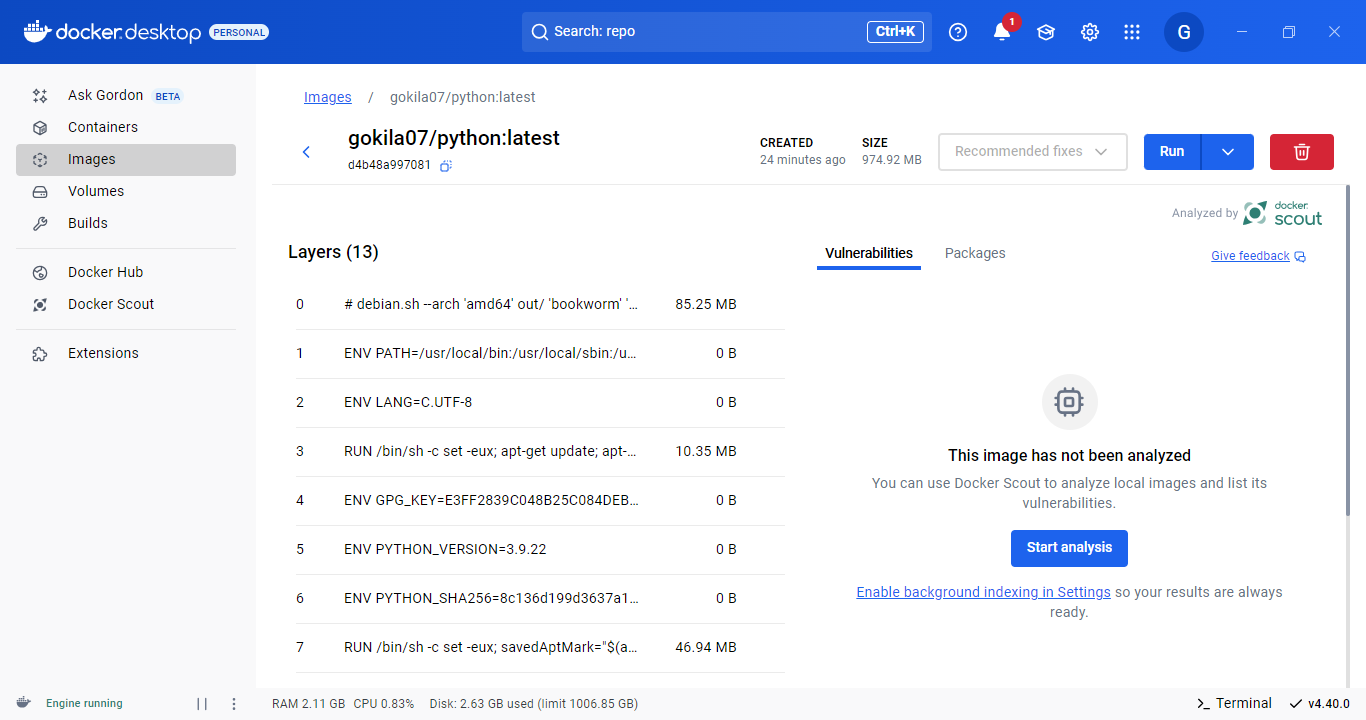Open the apps grid menu icon

point(1132,32)
